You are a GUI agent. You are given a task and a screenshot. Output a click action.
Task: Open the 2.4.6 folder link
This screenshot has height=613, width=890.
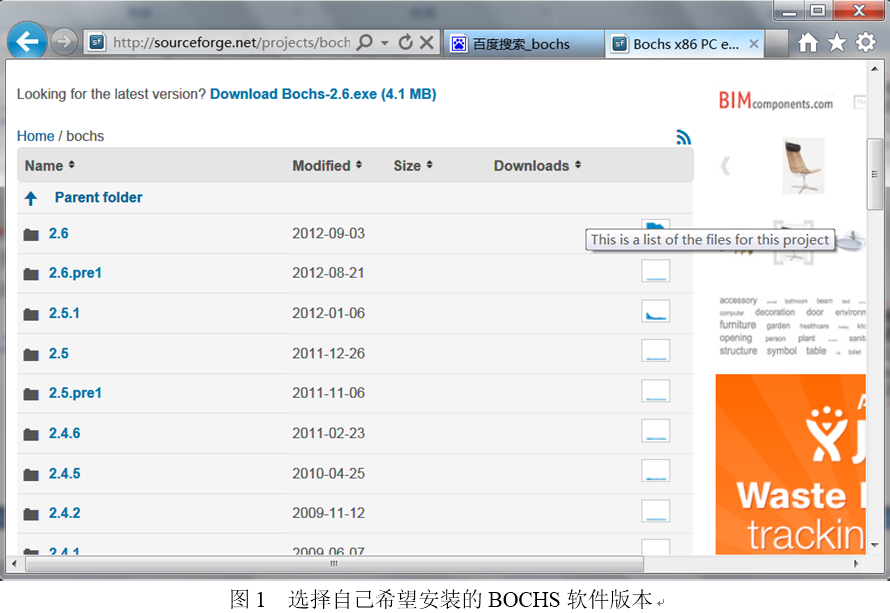tap(64, 433)
